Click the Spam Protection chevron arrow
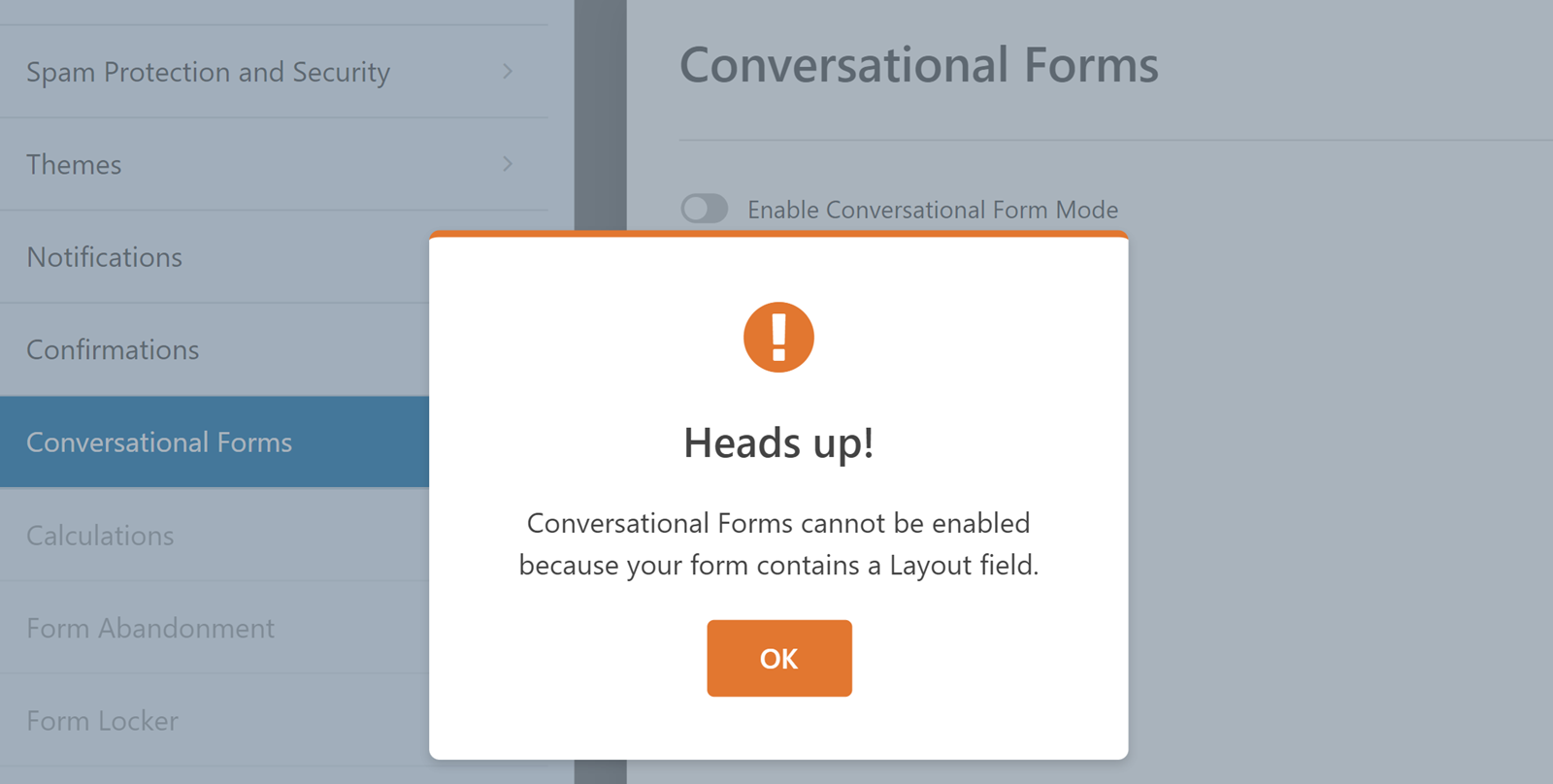The image size is (1553, 784). click(509, 72)
